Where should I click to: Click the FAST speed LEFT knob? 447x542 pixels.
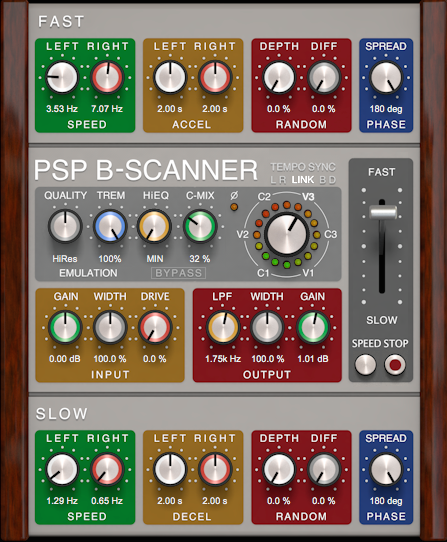point(62,77)
